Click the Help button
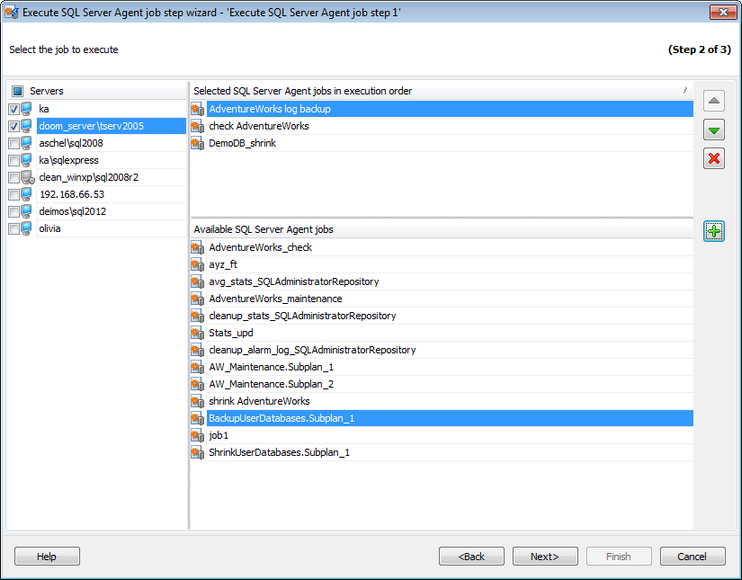Image resolution: width=742 pixels, height=580 pixels. [x=47, y=556]
